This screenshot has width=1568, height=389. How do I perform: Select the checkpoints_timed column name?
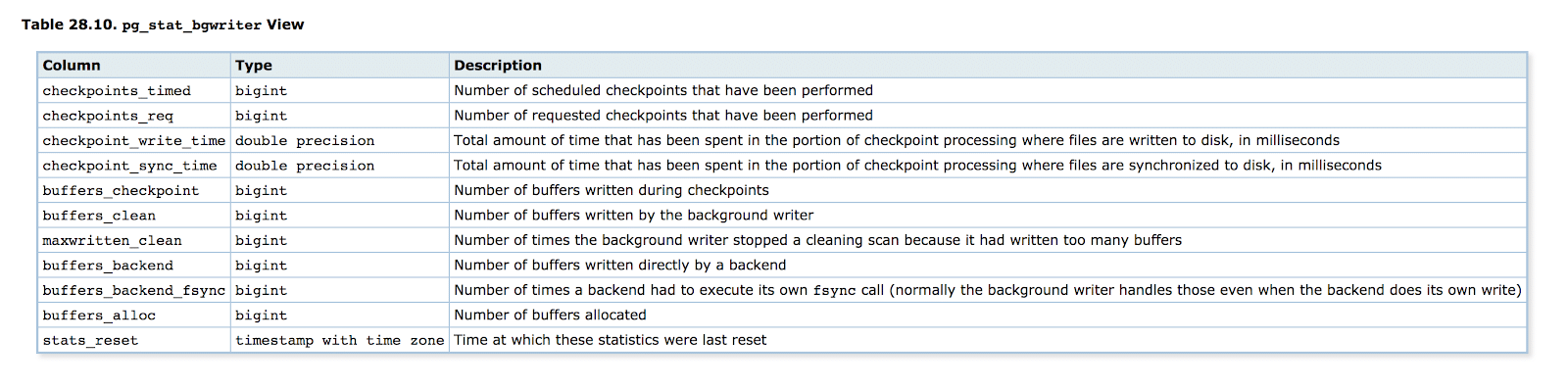click(117, 91)
